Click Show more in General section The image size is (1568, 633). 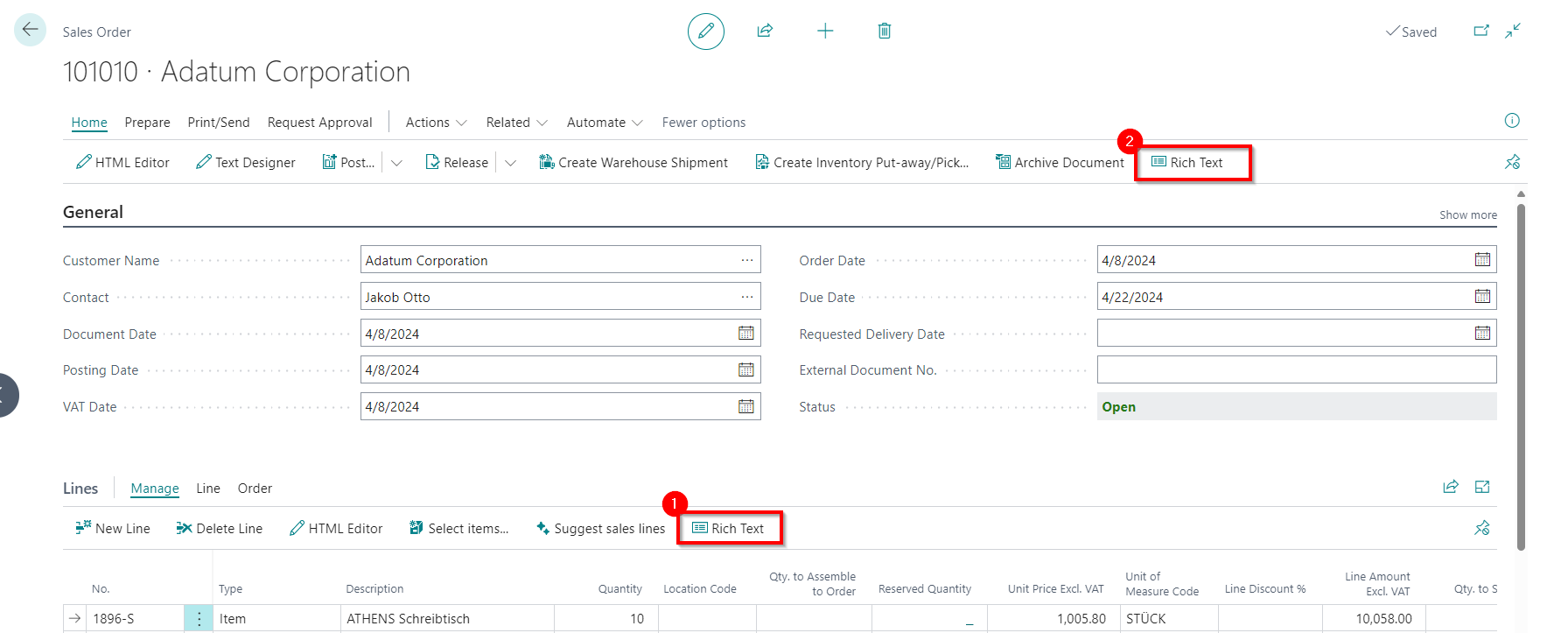1467,215
